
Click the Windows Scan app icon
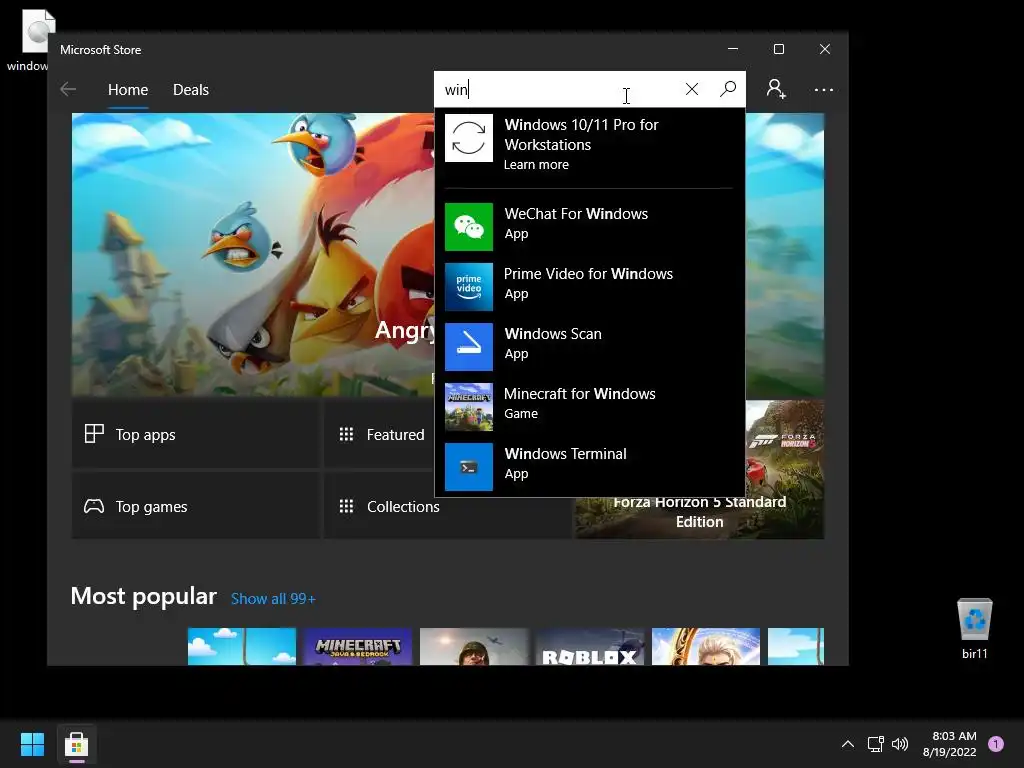pos(469,347)
